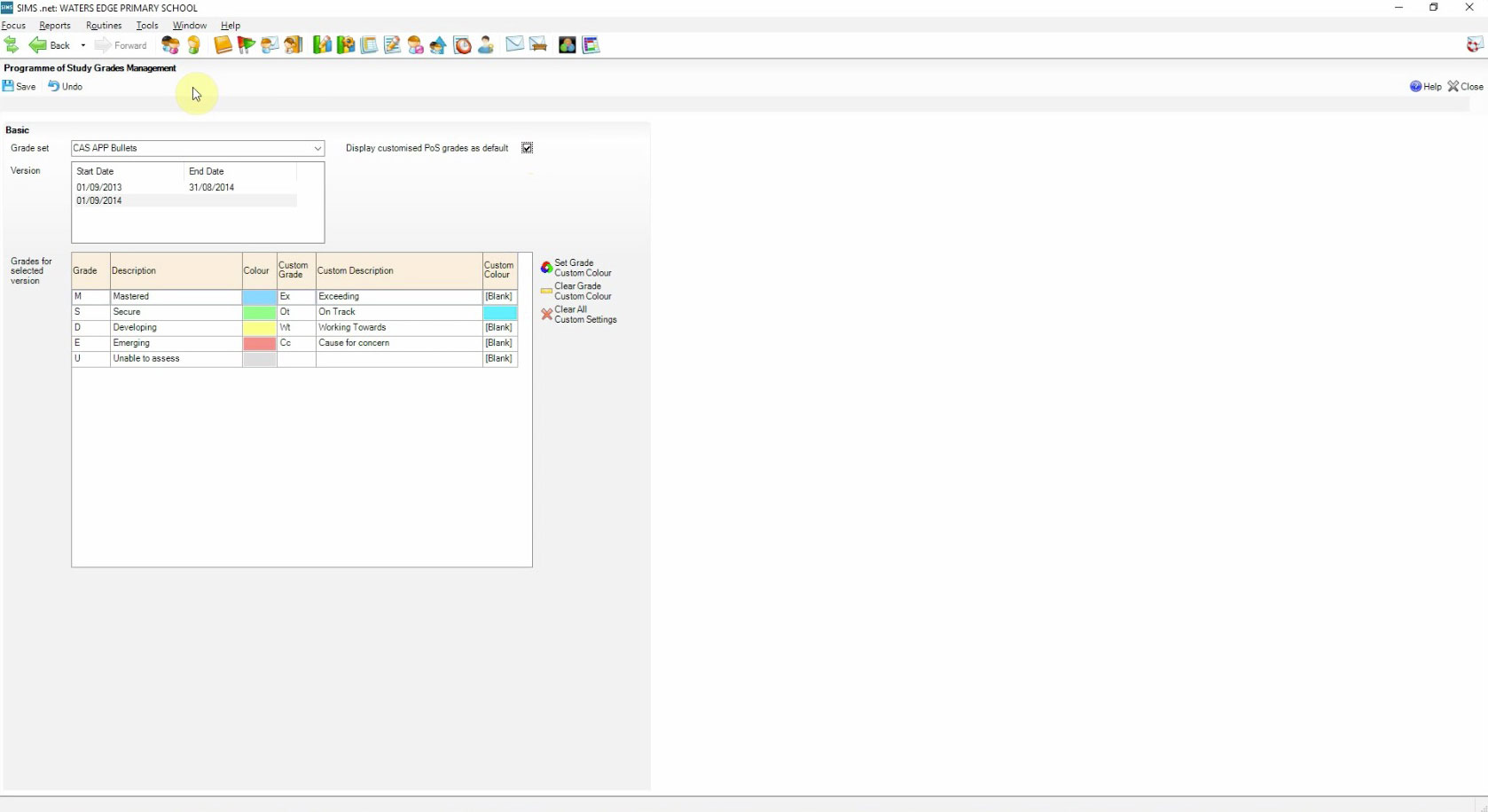Click the lined notepad toolbar icon
1488x812 pixels.
click(369, 45)
